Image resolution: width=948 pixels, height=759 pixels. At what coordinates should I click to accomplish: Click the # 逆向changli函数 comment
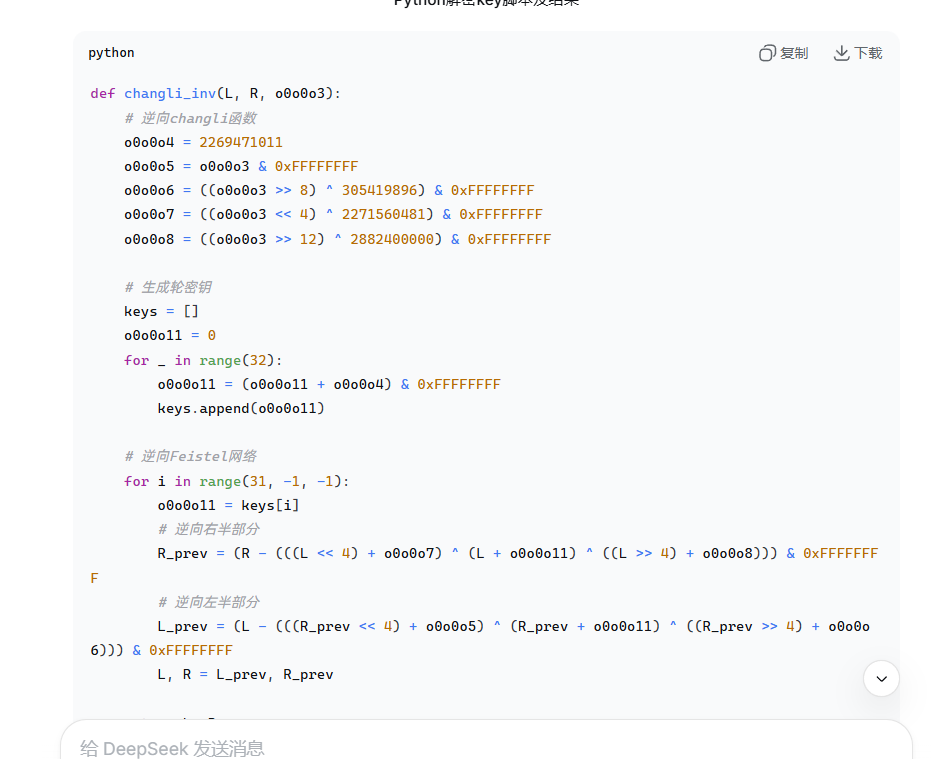pyautogui.click(x=190, y=118)
